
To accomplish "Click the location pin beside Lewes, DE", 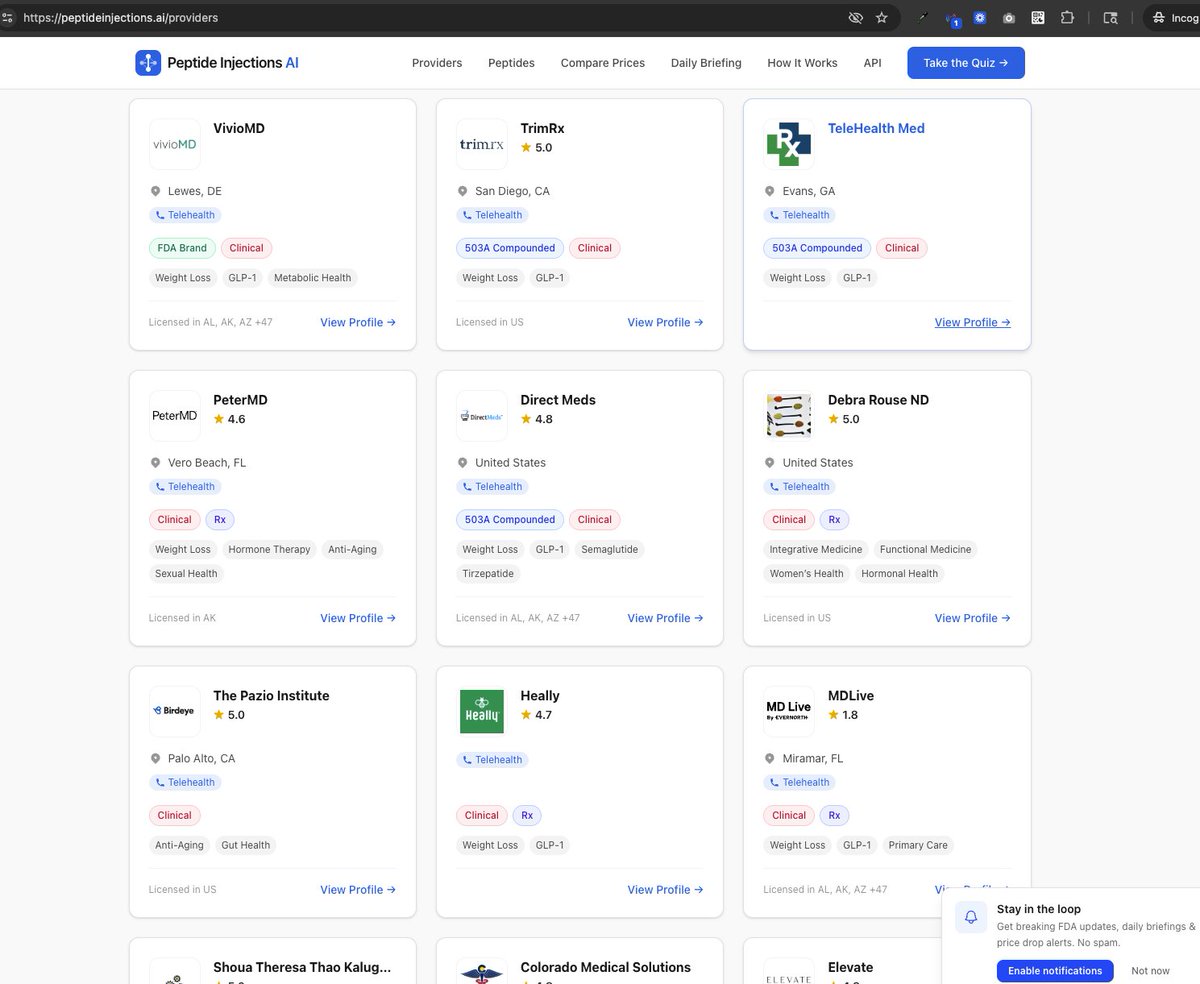I will (155, 191).
